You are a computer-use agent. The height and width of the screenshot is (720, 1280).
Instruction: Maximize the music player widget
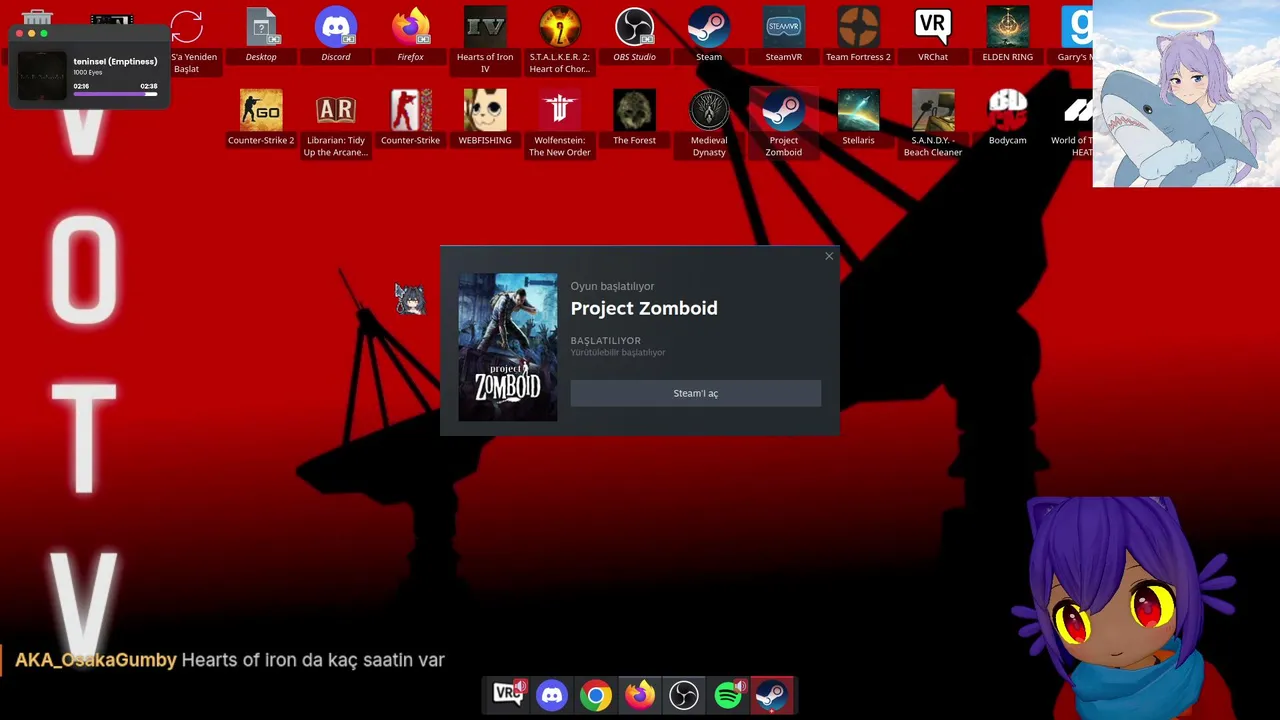[43, 34]
